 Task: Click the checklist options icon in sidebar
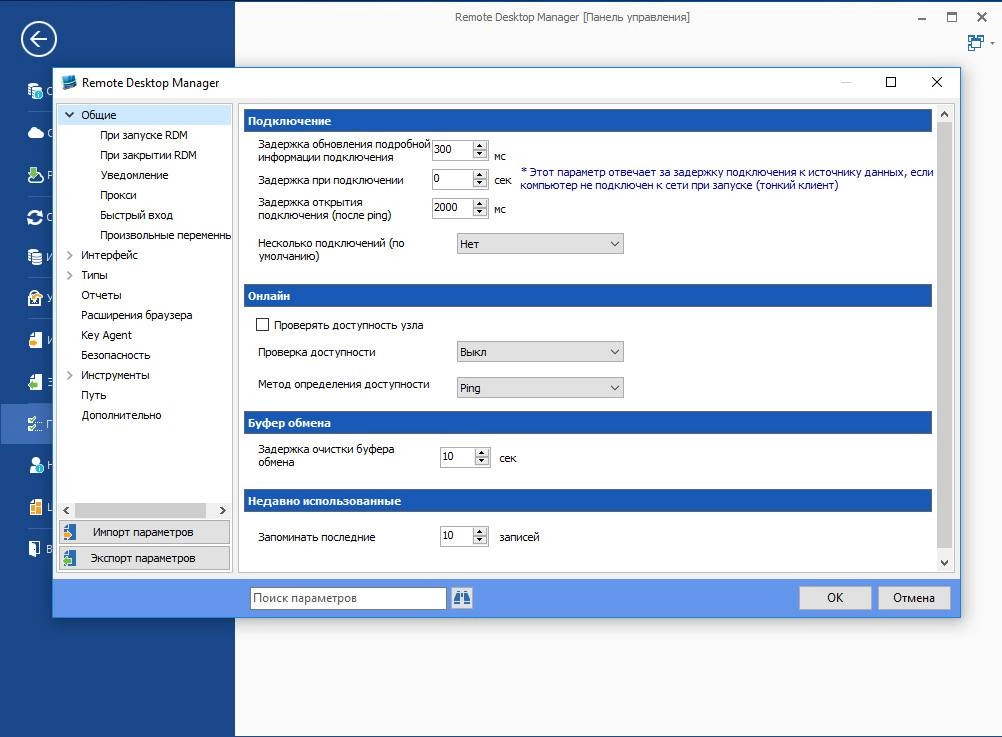tap(35, 423)
